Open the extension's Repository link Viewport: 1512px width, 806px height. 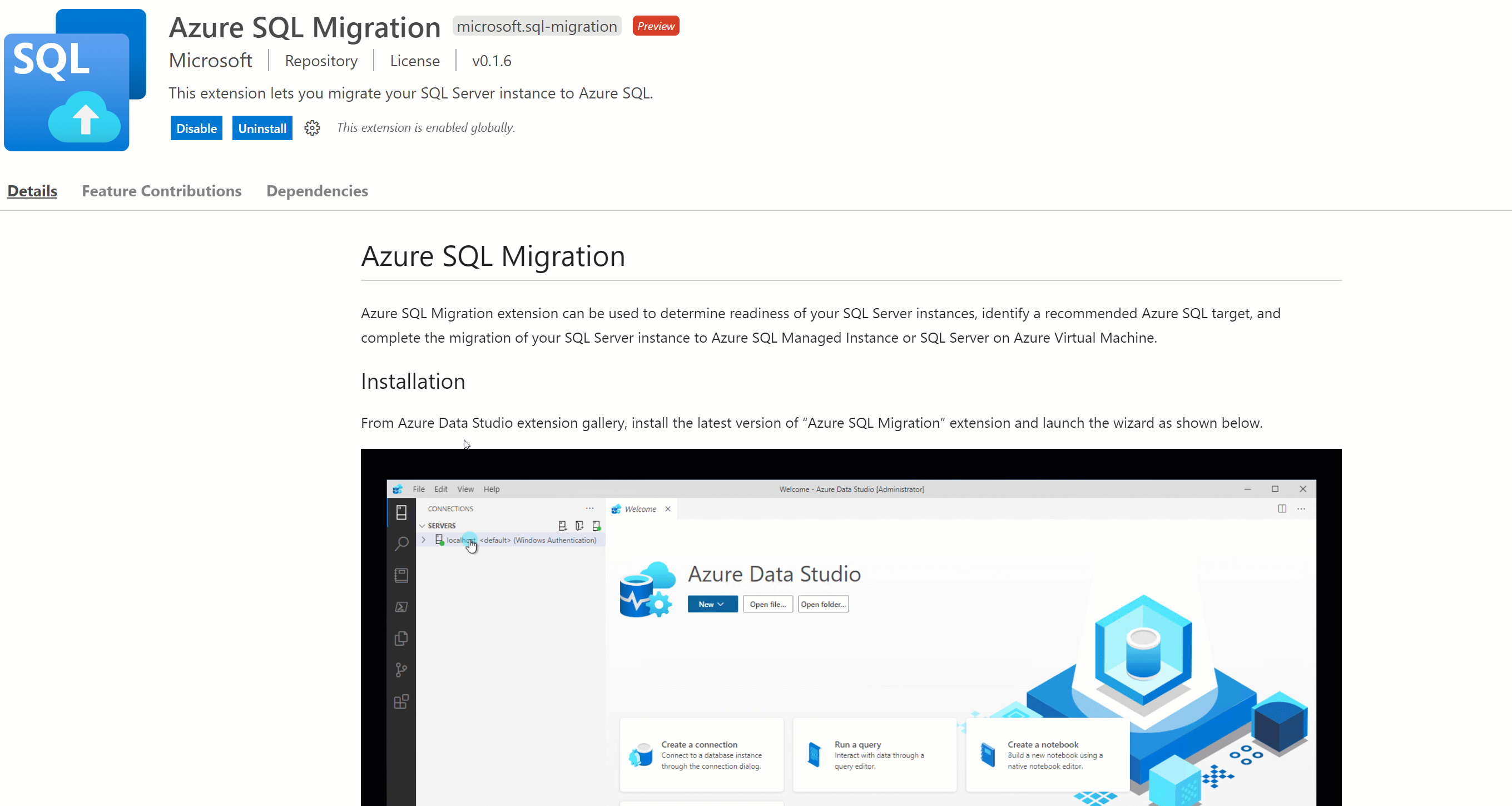point(320,61)
